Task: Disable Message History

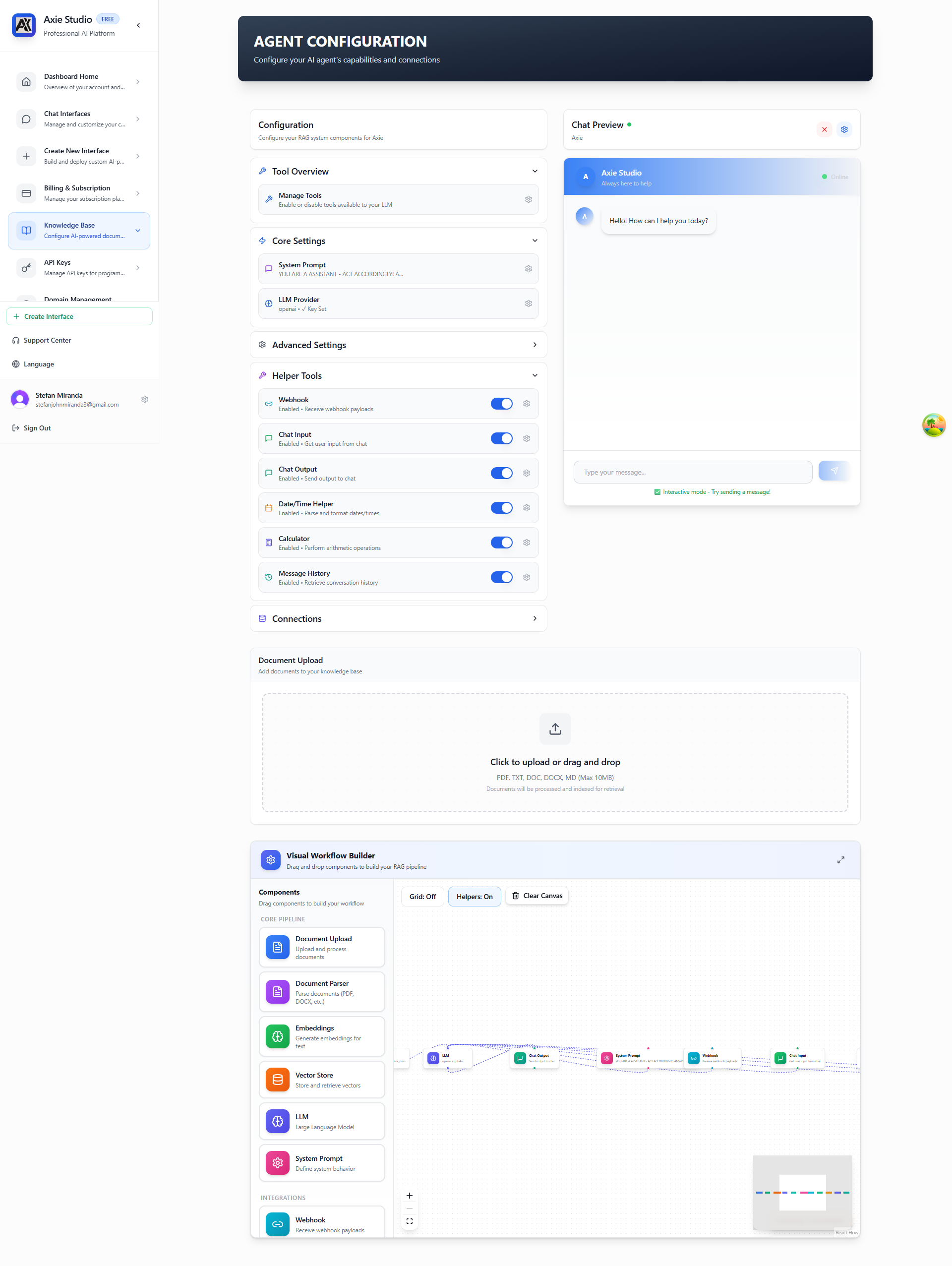Action: tap(501, 577)
